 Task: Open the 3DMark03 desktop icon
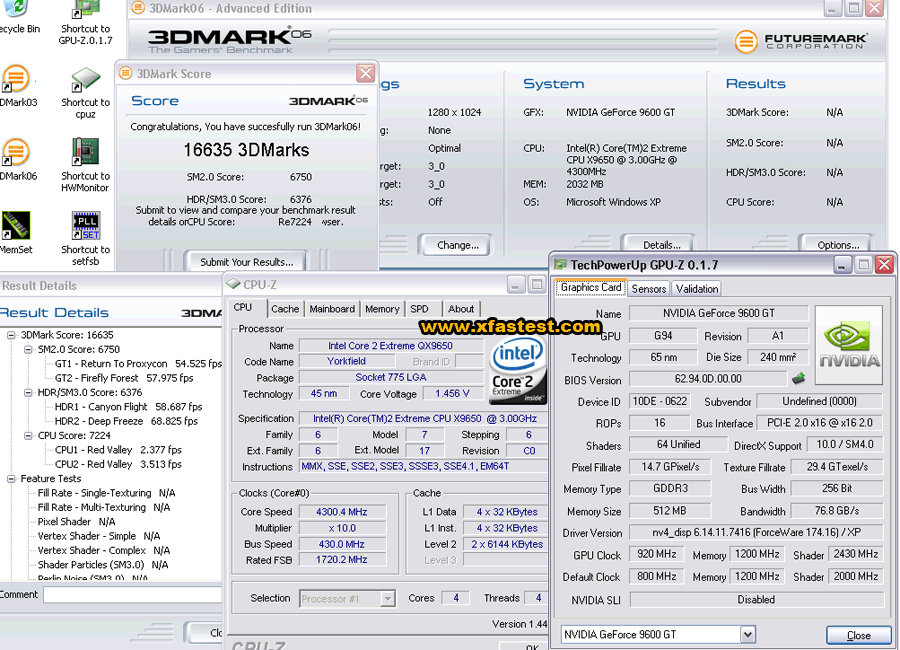point(17,86)
